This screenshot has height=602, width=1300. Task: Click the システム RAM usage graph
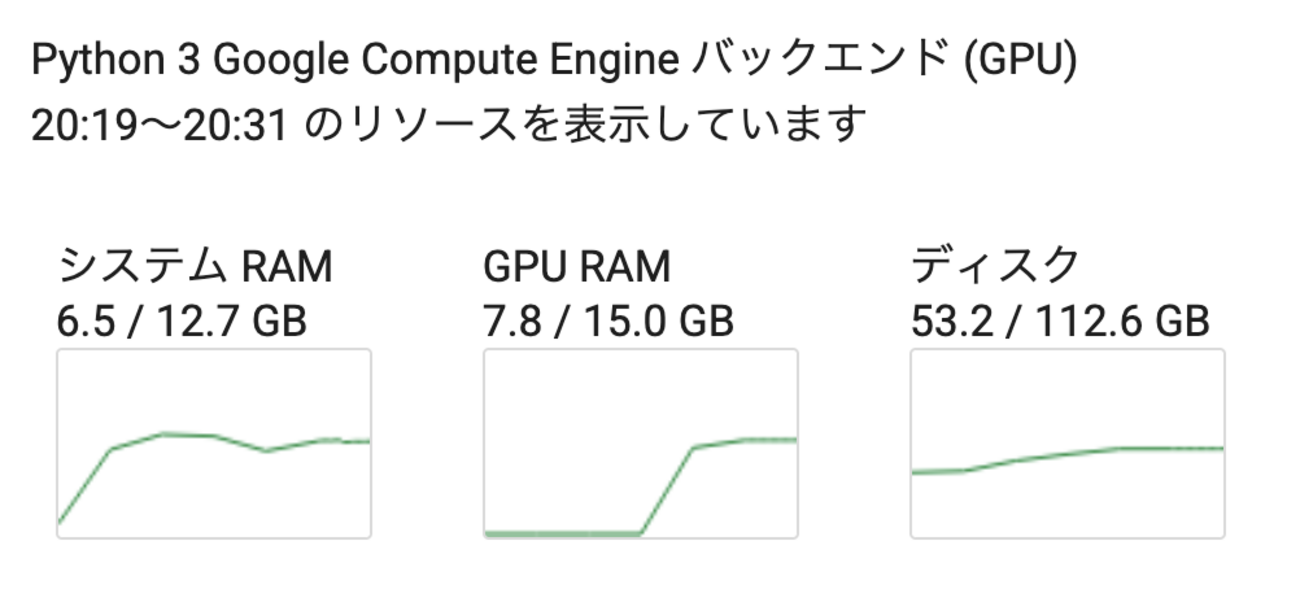coord(213,443)
